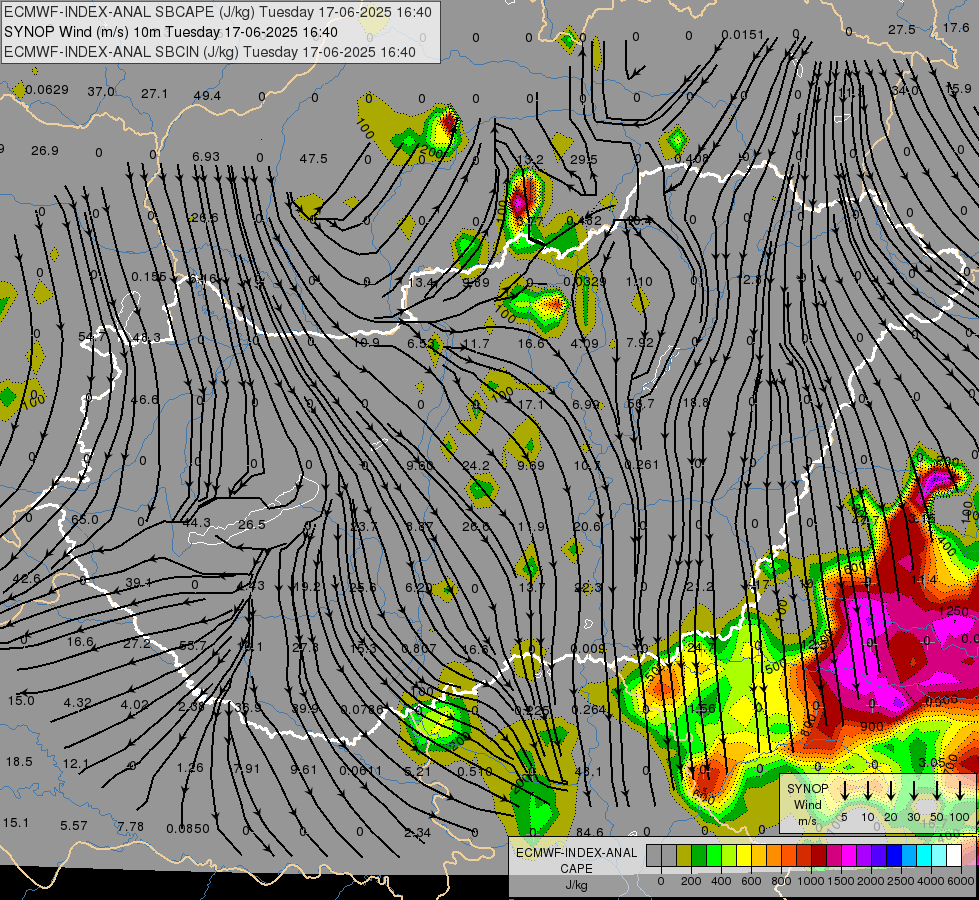Click the 47.5 value on the map
The width and height of the screenshot is (979, 900).
(313, 159)
